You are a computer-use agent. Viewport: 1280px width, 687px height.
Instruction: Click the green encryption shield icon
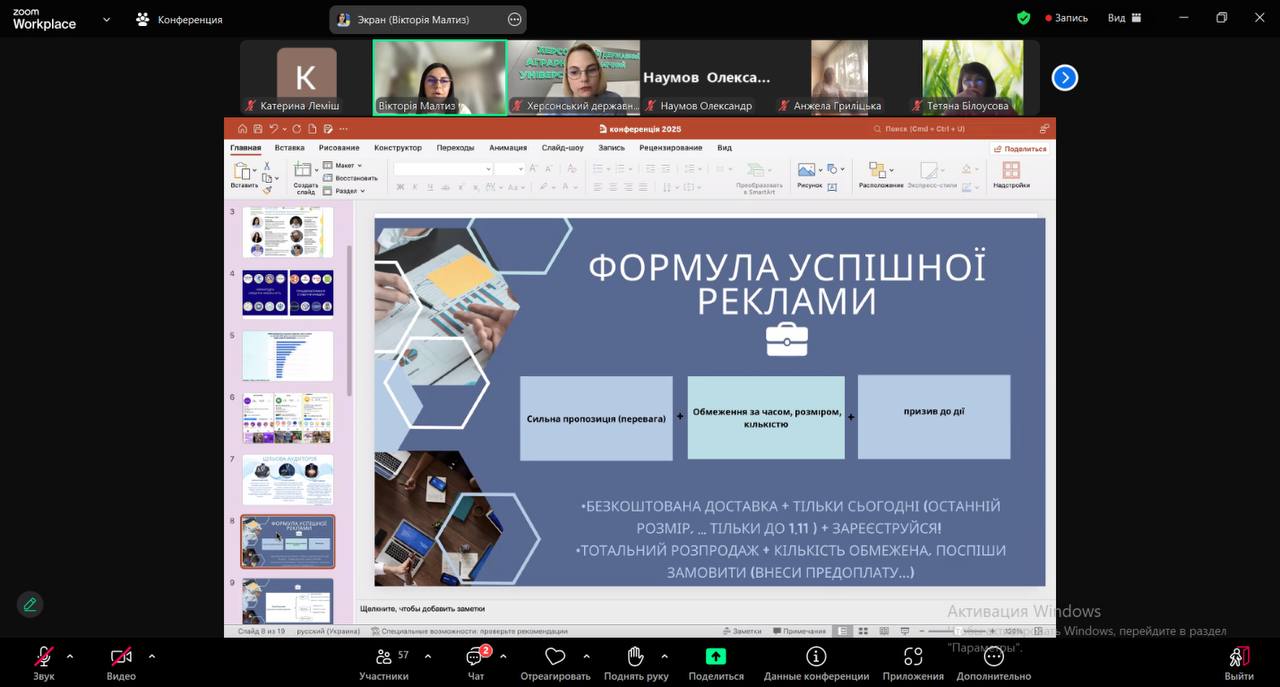tap(1024, 18)
